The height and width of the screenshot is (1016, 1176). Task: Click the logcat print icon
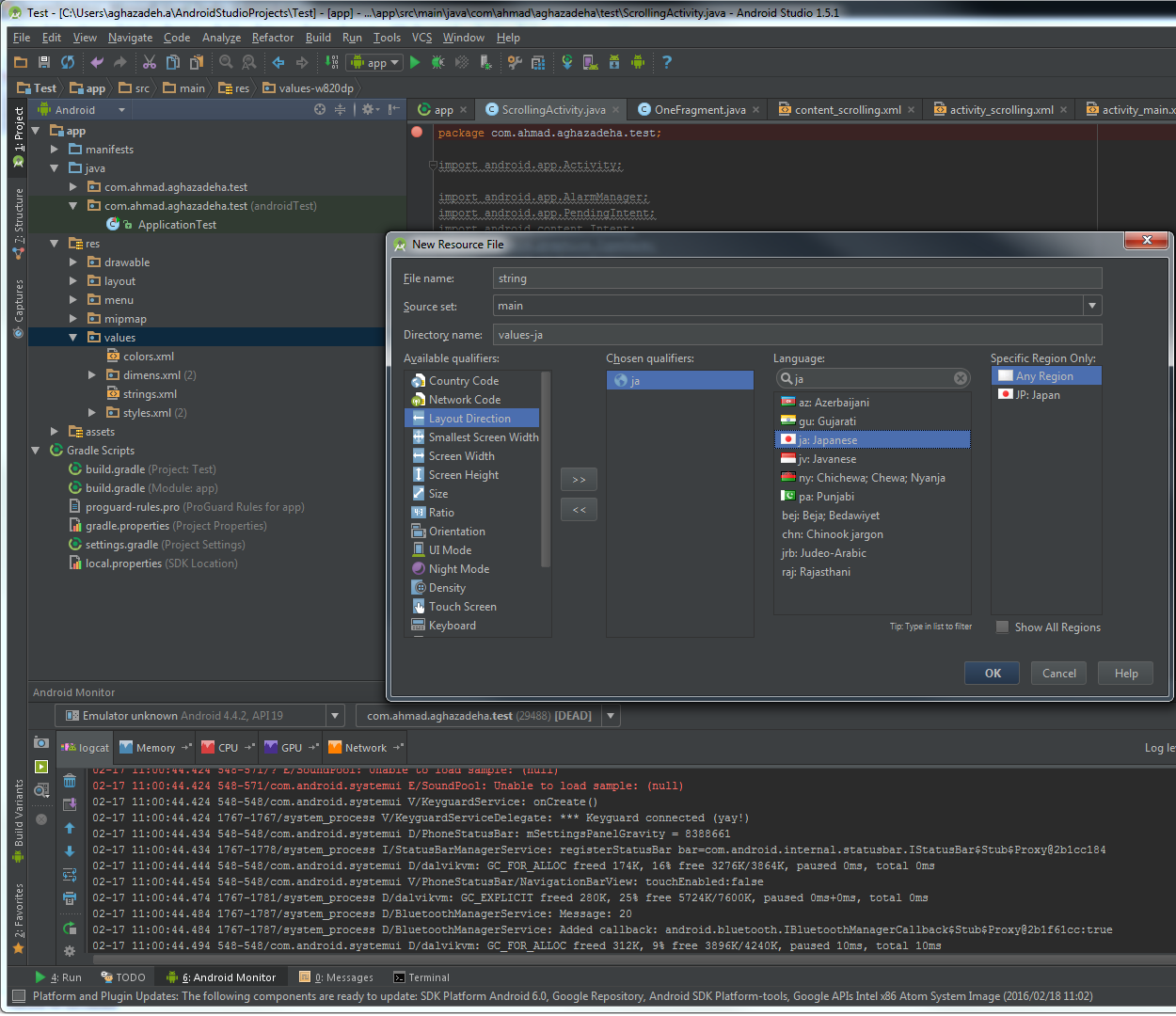(x=70, y=898)
